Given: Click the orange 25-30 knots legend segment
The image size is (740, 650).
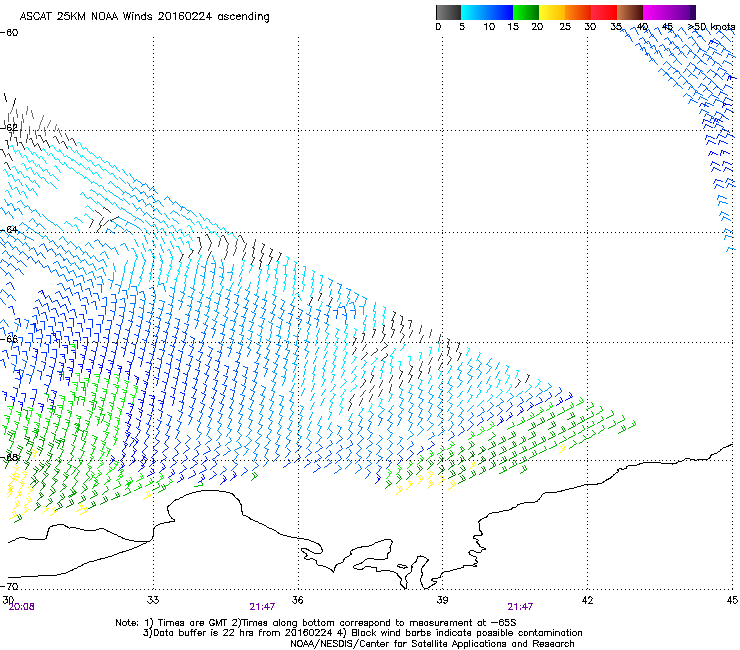Looking at the screenshot, I should 578,12.
